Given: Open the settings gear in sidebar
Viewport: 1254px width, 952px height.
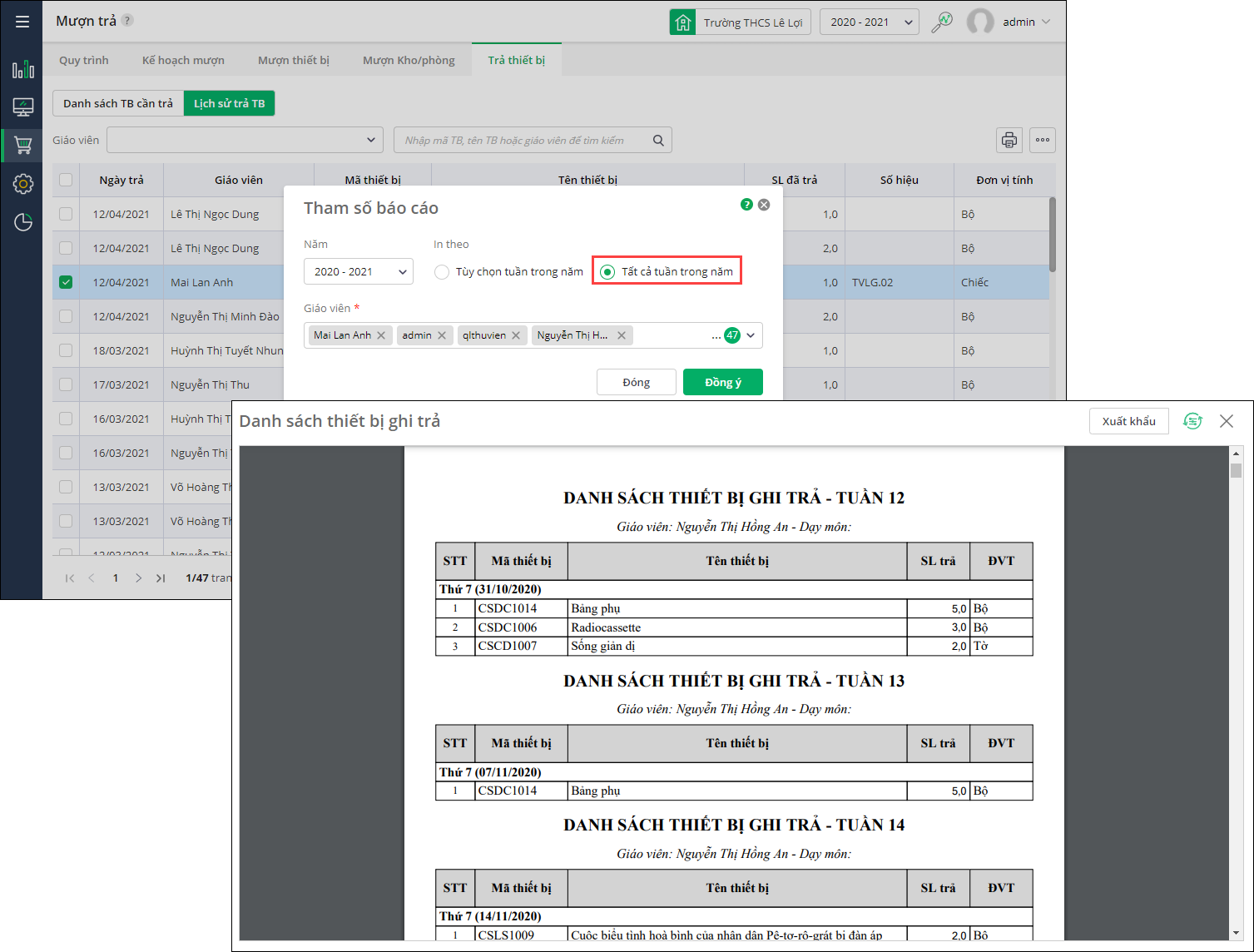Looking at the screenshot, I should (23, 184).
